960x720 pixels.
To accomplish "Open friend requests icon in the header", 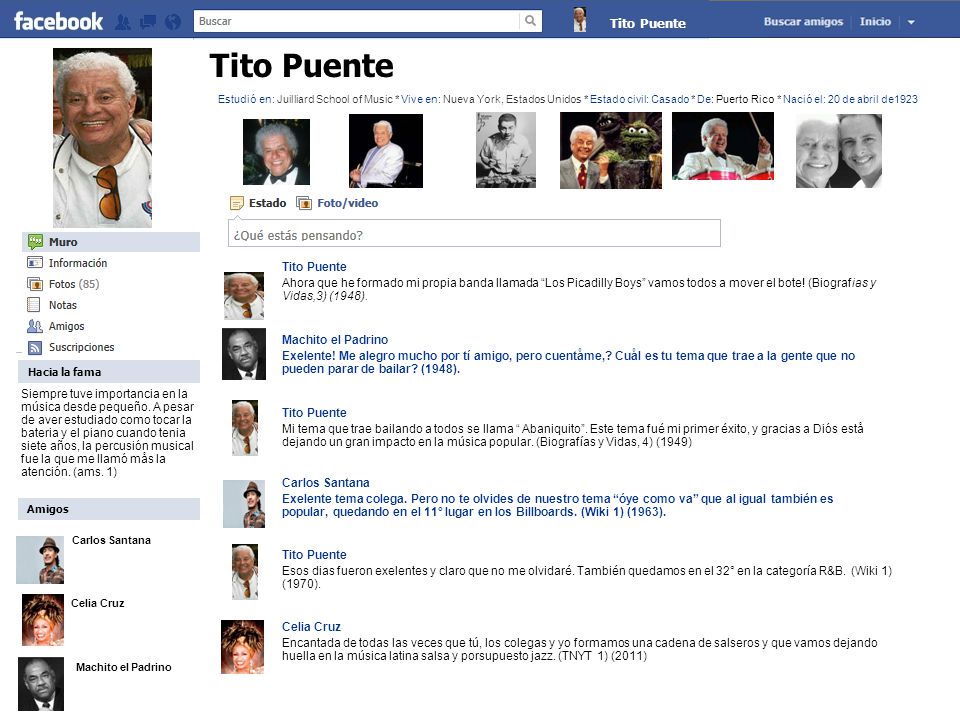I will [123, 23].
